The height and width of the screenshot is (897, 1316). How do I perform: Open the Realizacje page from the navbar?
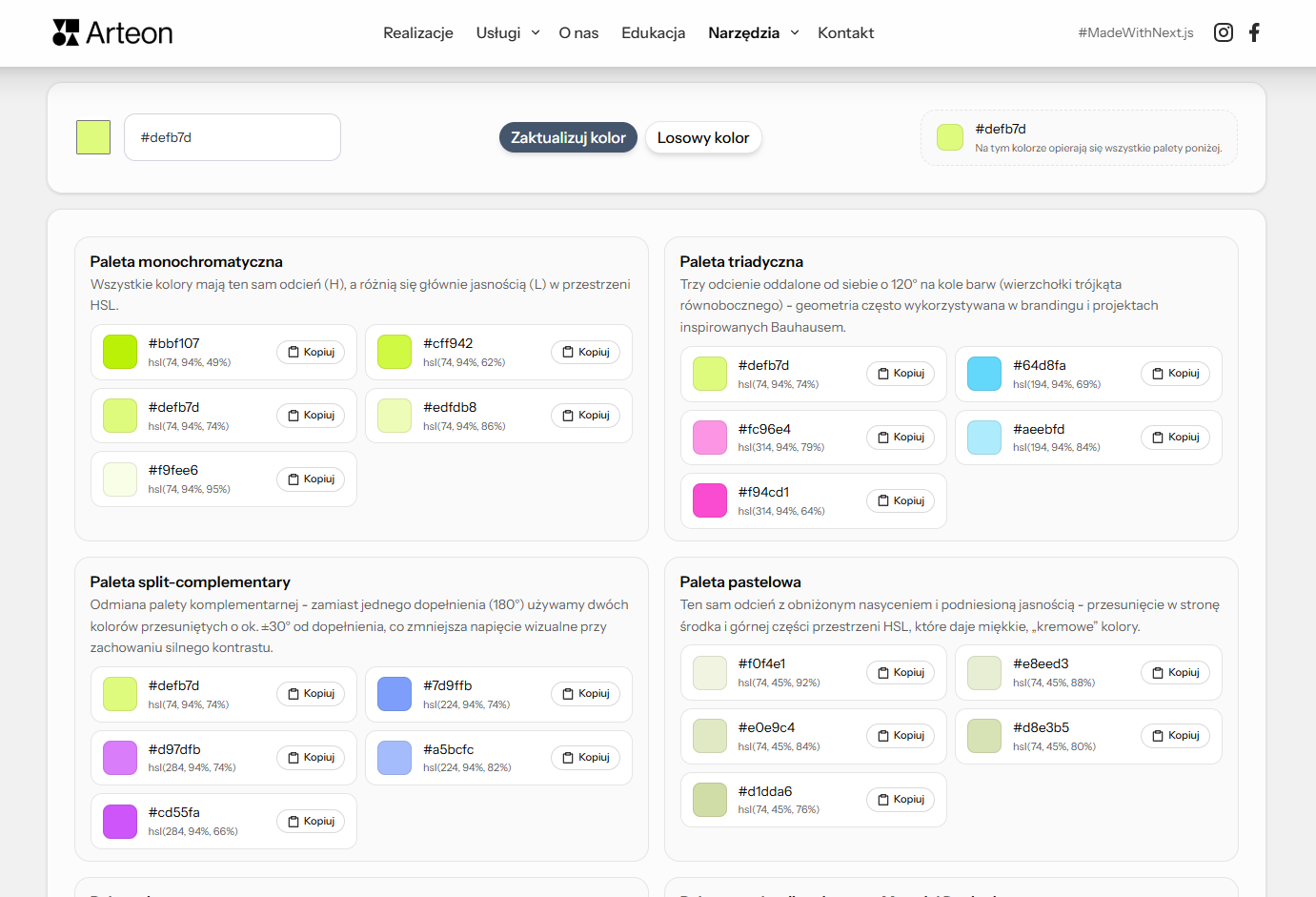point(417,32)
